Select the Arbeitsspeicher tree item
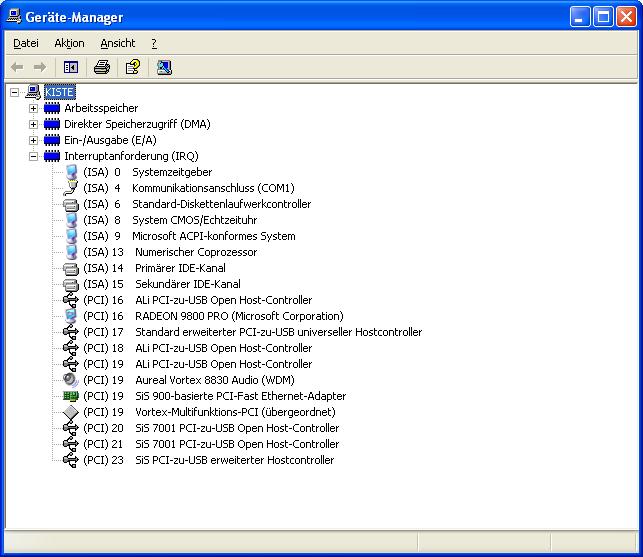The width and height of the screenshot is (643, 557). click(x=101, y=108)
